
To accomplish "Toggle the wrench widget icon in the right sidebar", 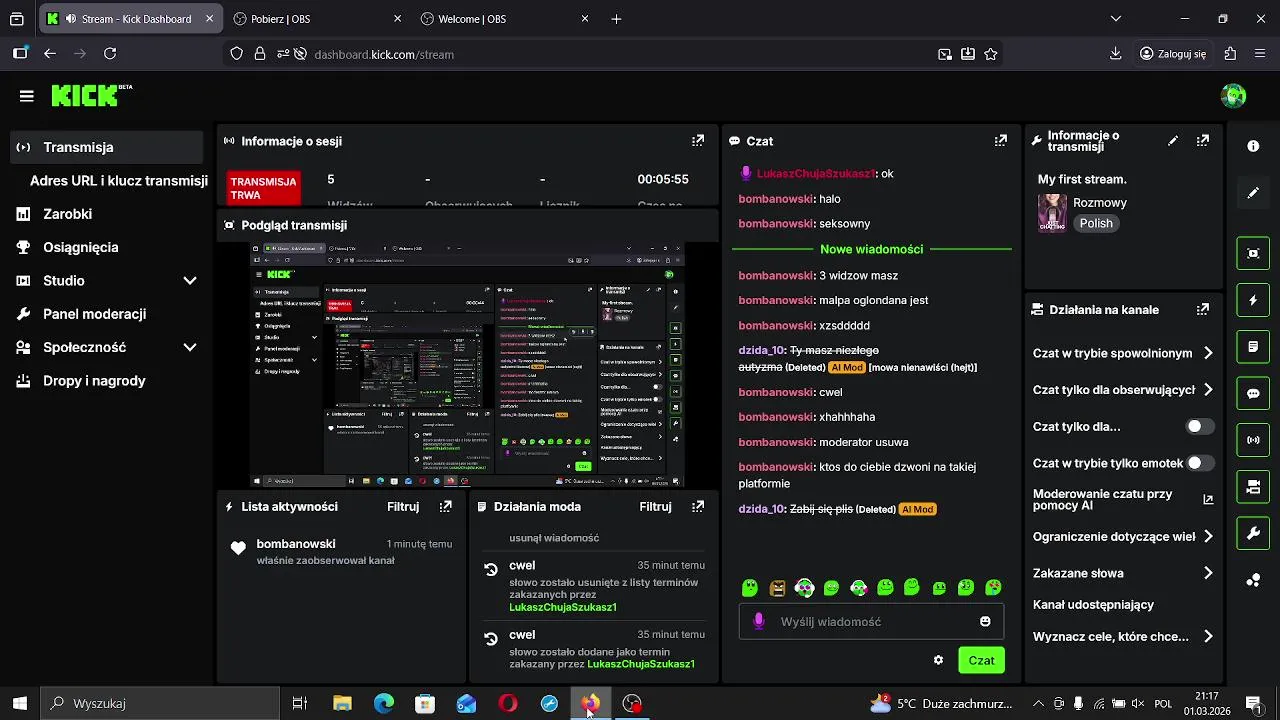I will [1253, 533].
